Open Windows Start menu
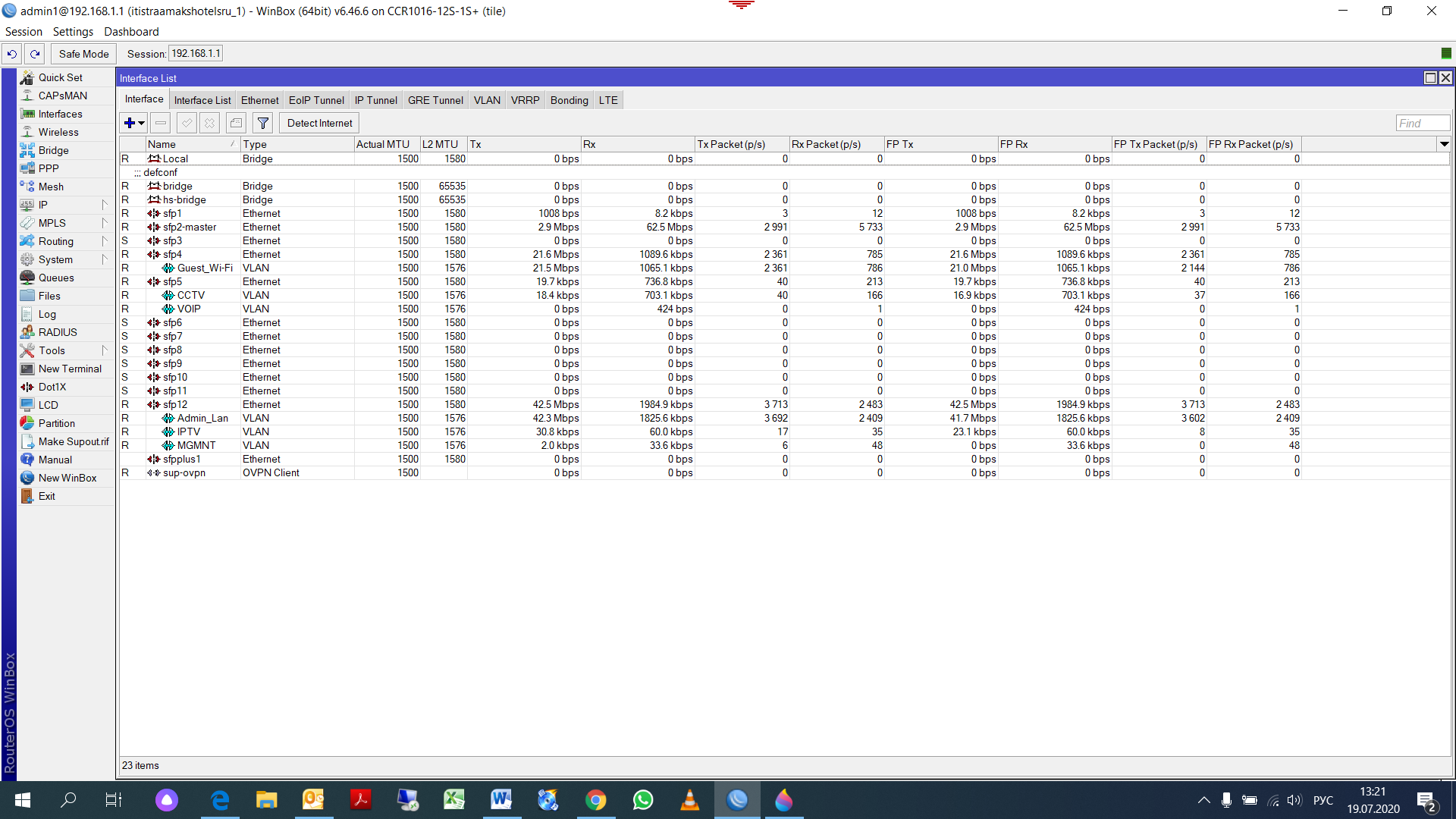This screenshot has width=1456, height=819. point(23,800)
